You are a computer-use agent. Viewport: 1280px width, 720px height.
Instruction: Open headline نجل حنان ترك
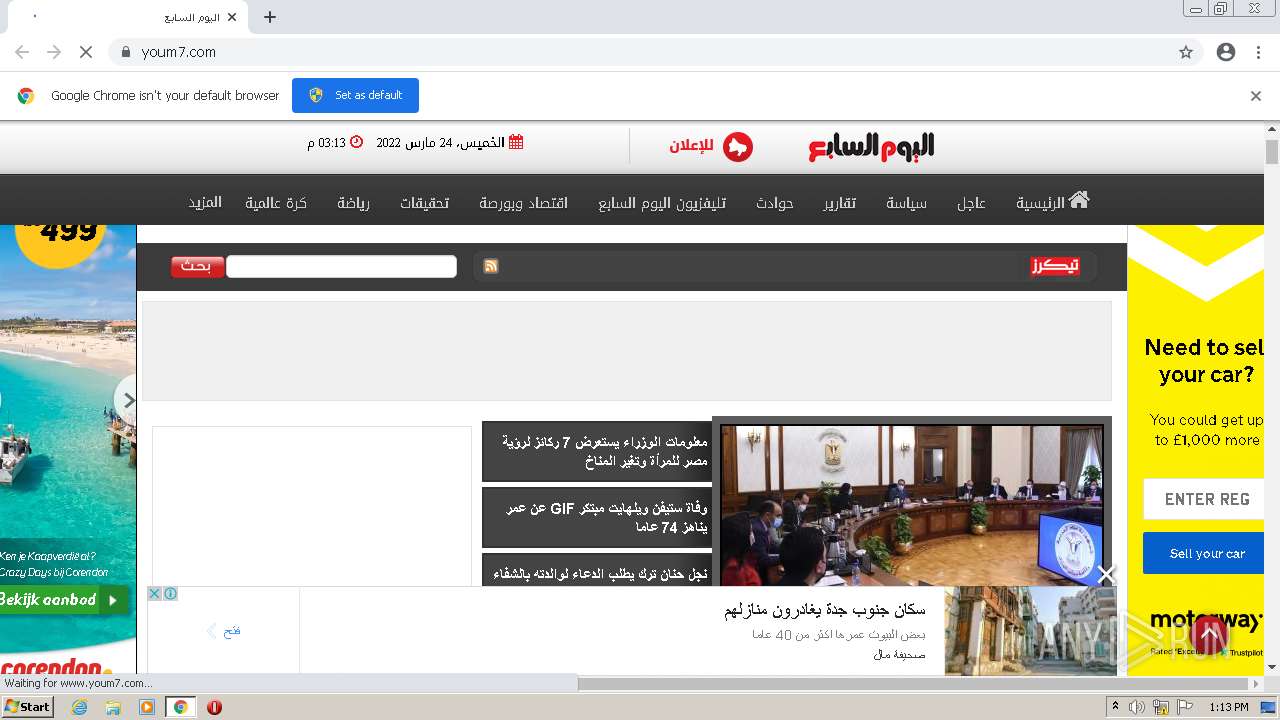tap(596, 571)
